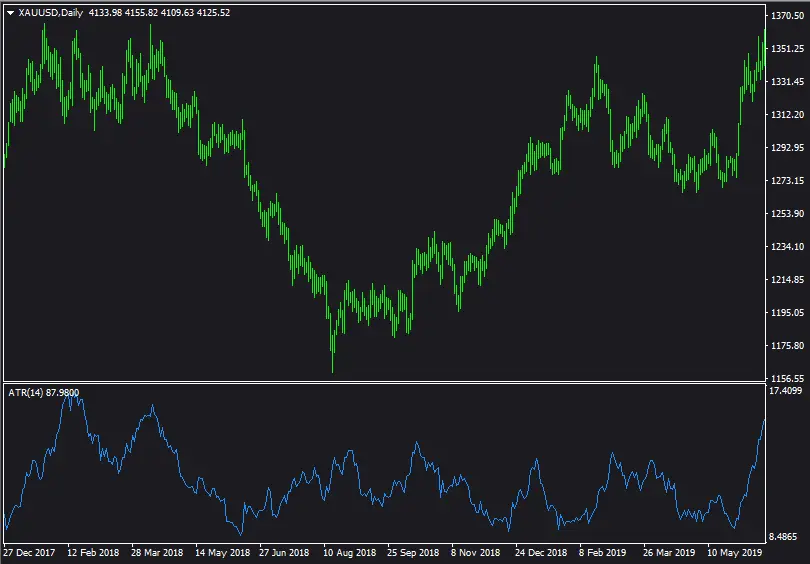
Task: Click price level 1195.05 on the scale
Action: pyautogui.click(x=787, y=313)
